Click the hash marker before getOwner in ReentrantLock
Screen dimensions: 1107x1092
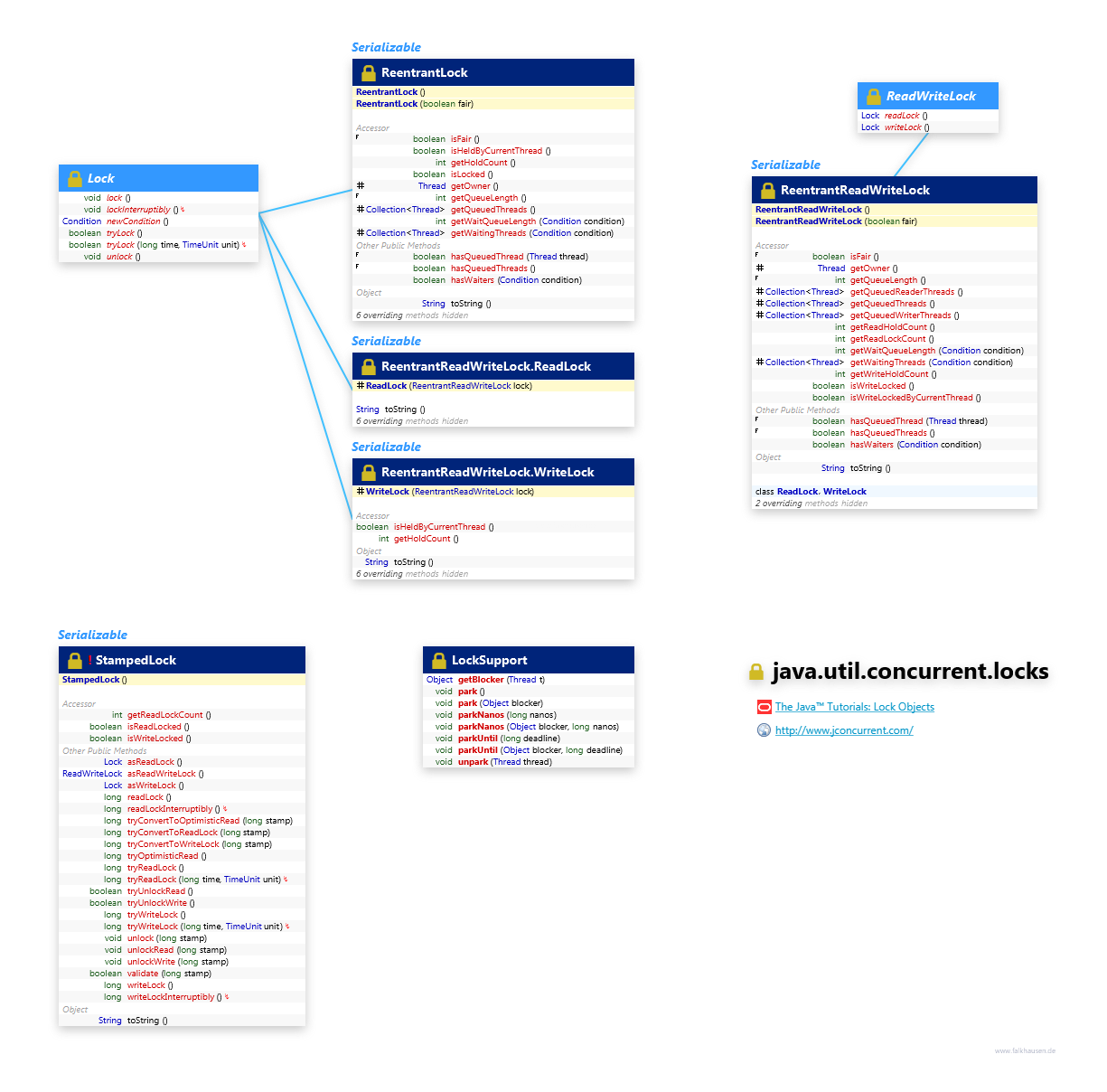point(360,185)
